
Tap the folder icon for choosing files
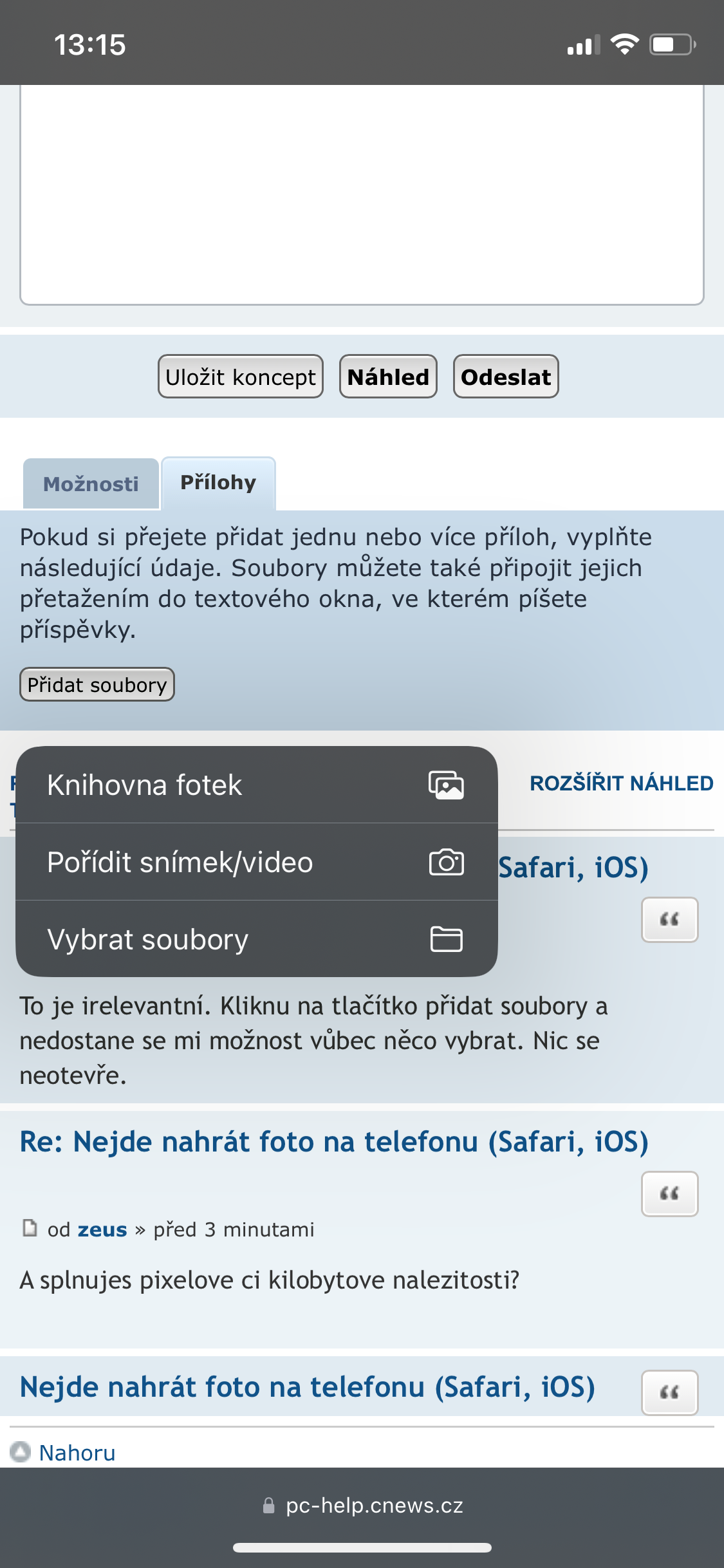click(x=446, y=939)
